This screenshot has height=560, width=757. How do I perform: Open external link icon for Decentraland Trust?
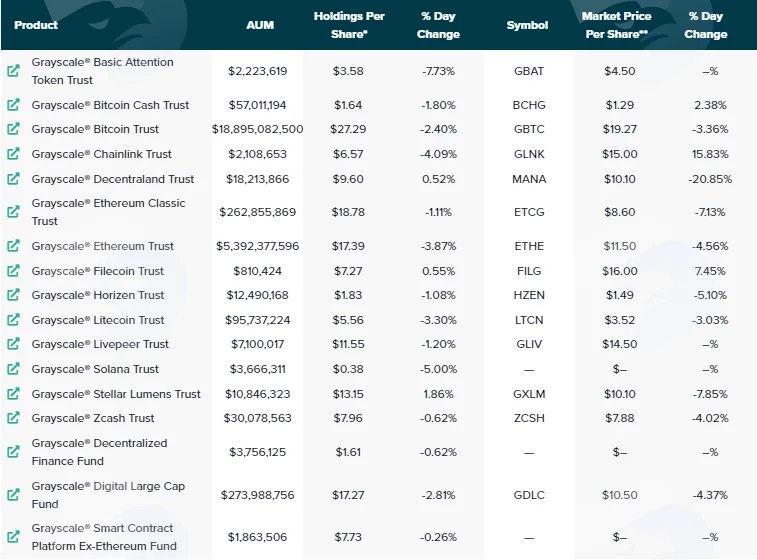(x=14, y=179)
